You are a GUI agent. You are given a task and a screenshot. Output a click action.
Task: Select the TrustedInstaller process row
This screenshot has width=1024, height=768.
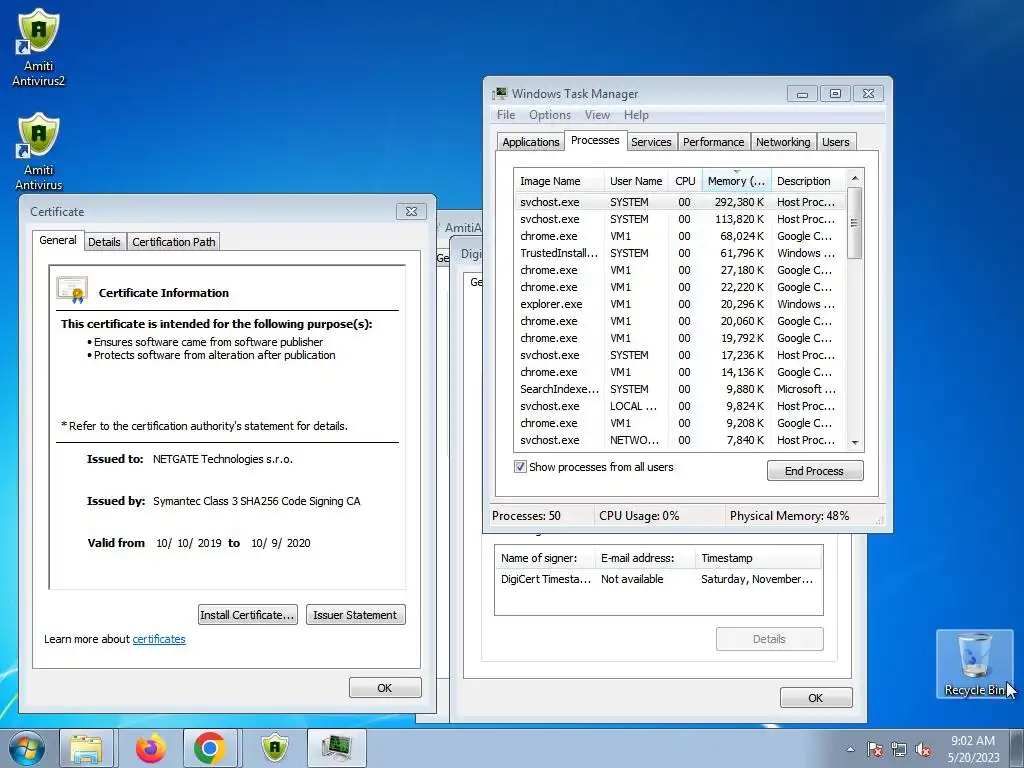(x=679, y=253)
